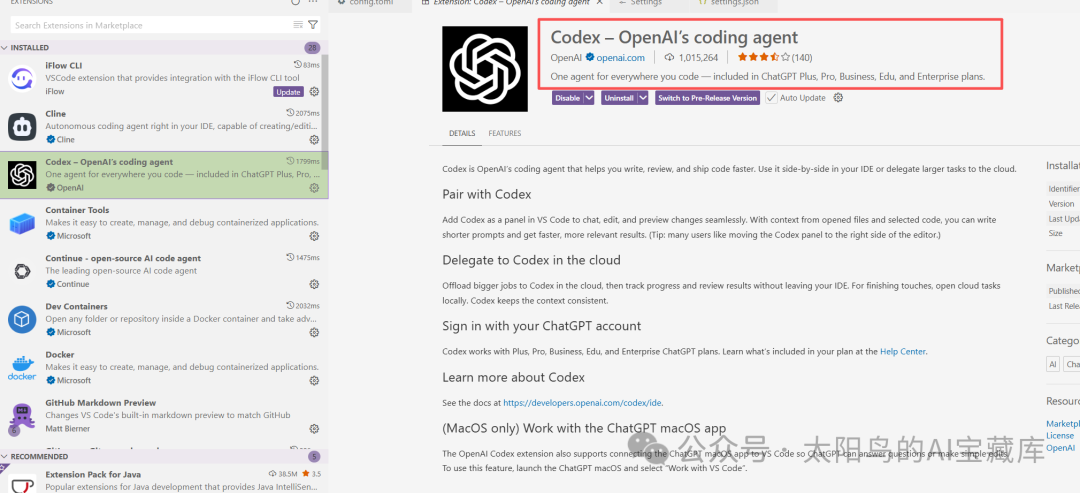Click the GitHub Markdown Preview octocat icon
Image resolution: width=1080 pixels, height=493 pixels.
coord(22,417)
